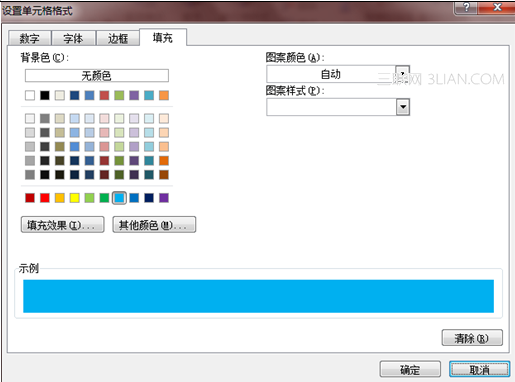Switch to the 数字 tab
This screenshot has height=382, width=515.
(x=29, y=38)
